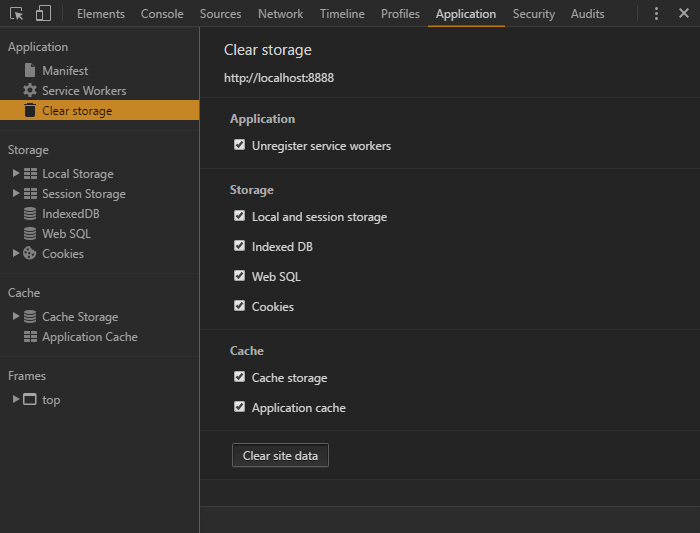700x533 pixels.
Task: Click the IndexedDB database icon
Action: (x=30, y=214)
